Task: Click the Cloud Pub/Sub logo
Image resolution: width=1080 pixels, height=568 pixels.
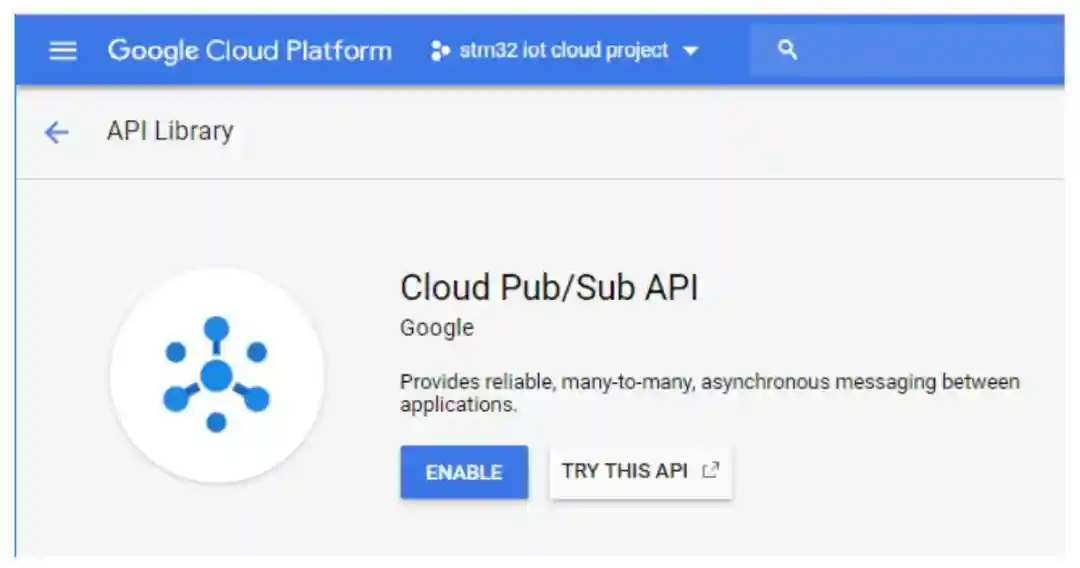Action: (x=216, y=375)
